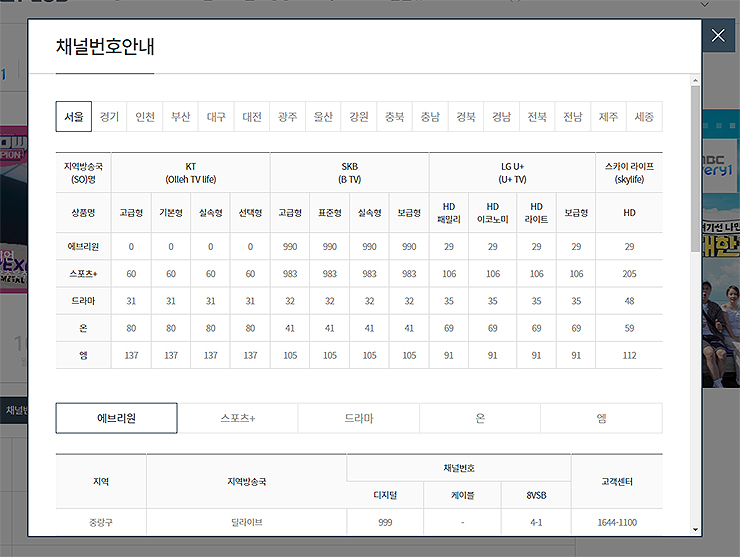Image resolution: width=740 pixels, height=557 pixels.
Task: Click the 채널번호안내 popup title
Action: (x=105, y=47)
